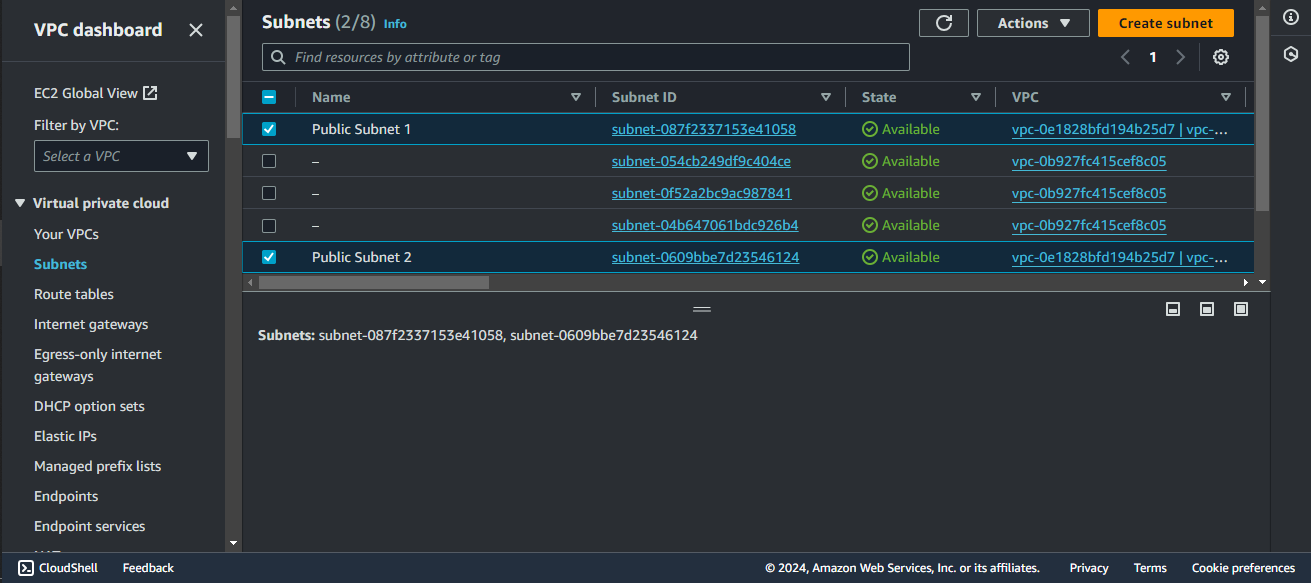Click the sidebar scroll down arrow
Screen dimensions: 1311x583
tap(233, 544)
